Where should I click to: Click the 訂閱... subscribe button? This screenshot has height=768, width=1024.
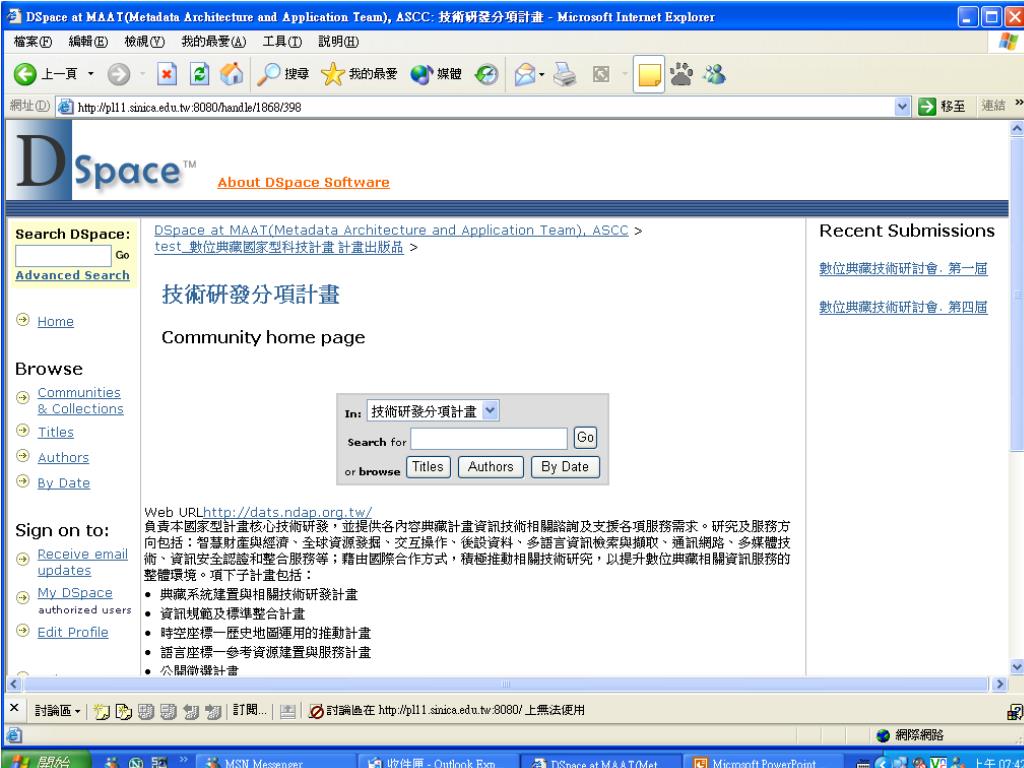[x=249, y=711]
